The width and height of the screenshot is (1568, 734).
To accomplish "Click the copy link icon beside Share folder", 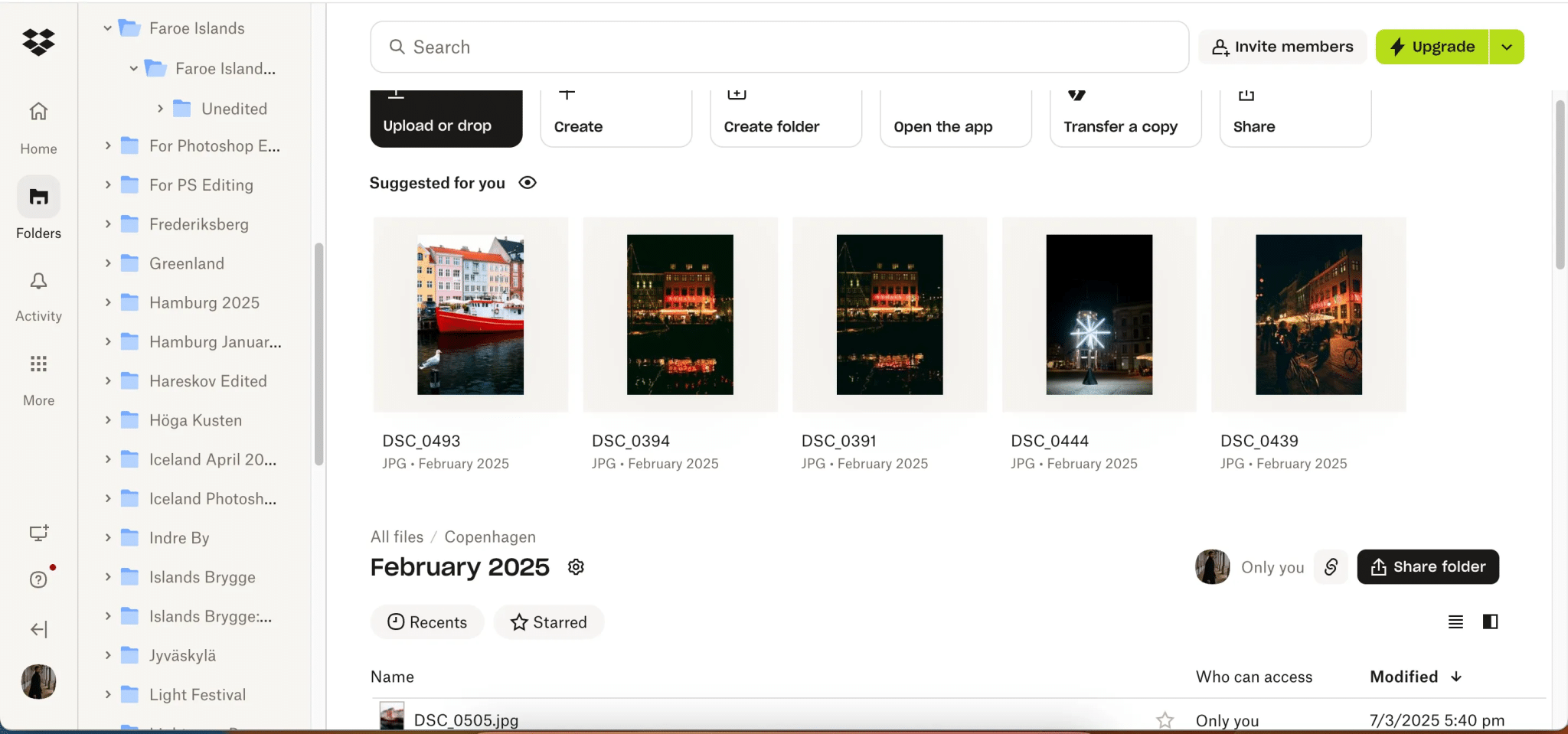I will pyautogui.click(x=1330, y=566).
